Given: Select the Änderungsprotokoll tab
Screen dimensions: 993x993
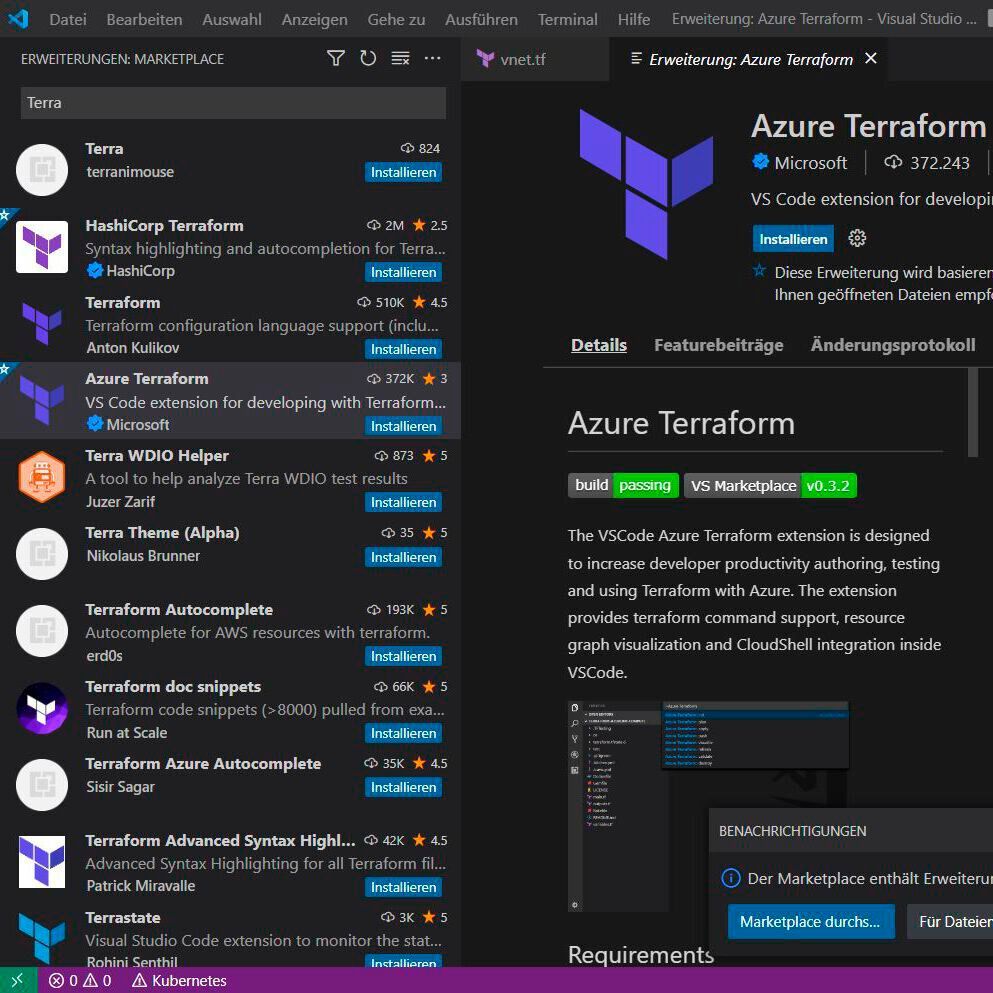Looking at the screenshot, I should 892,344.
